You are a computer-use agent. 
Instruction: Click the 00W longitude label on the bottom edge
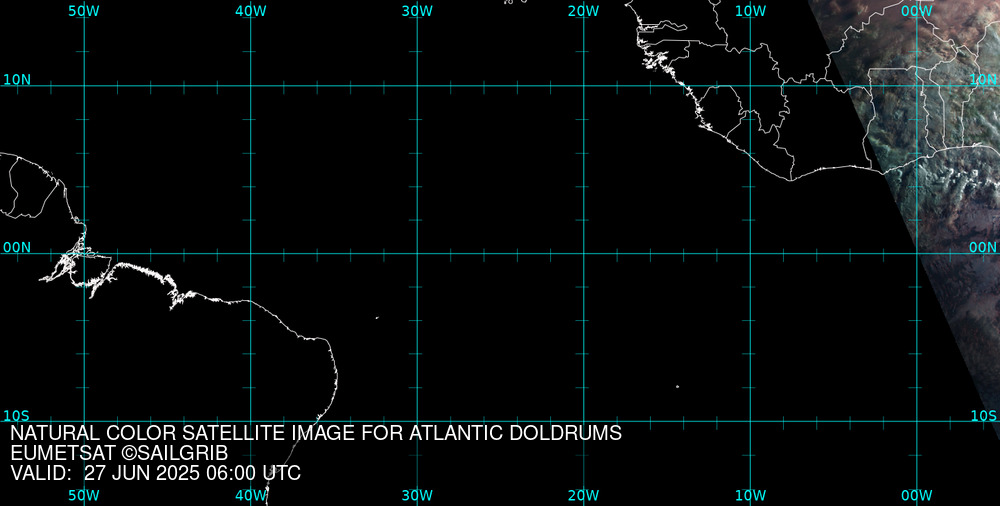[x=917, y=496]
